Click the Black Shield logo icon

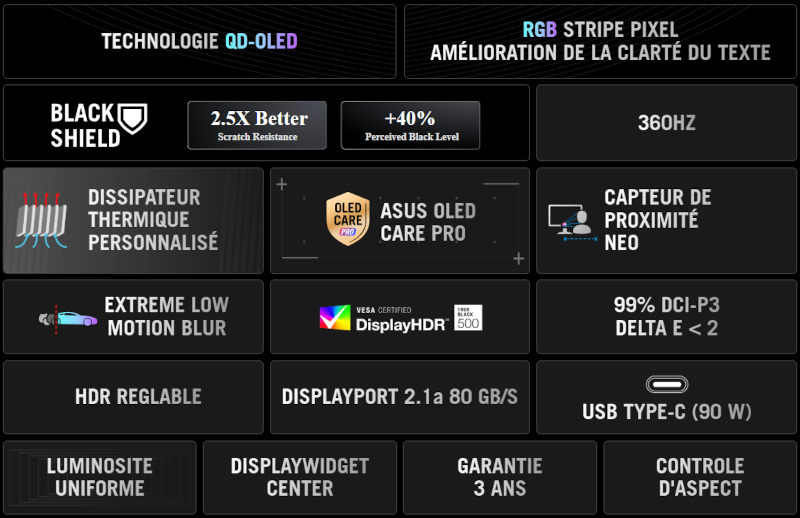point(133,118)
